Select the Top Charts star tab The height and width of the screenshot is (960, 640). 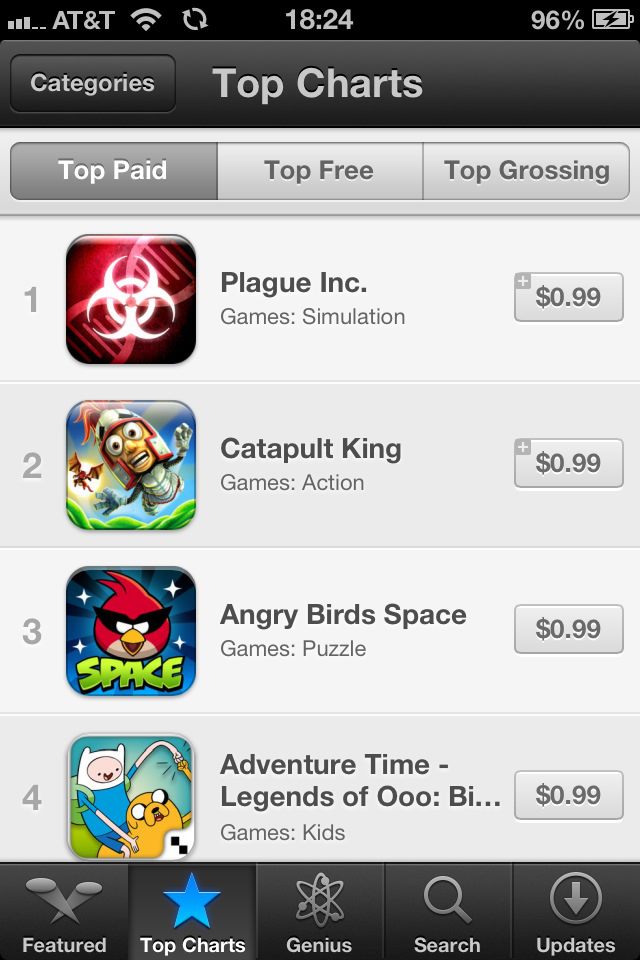tap(192, 912)
